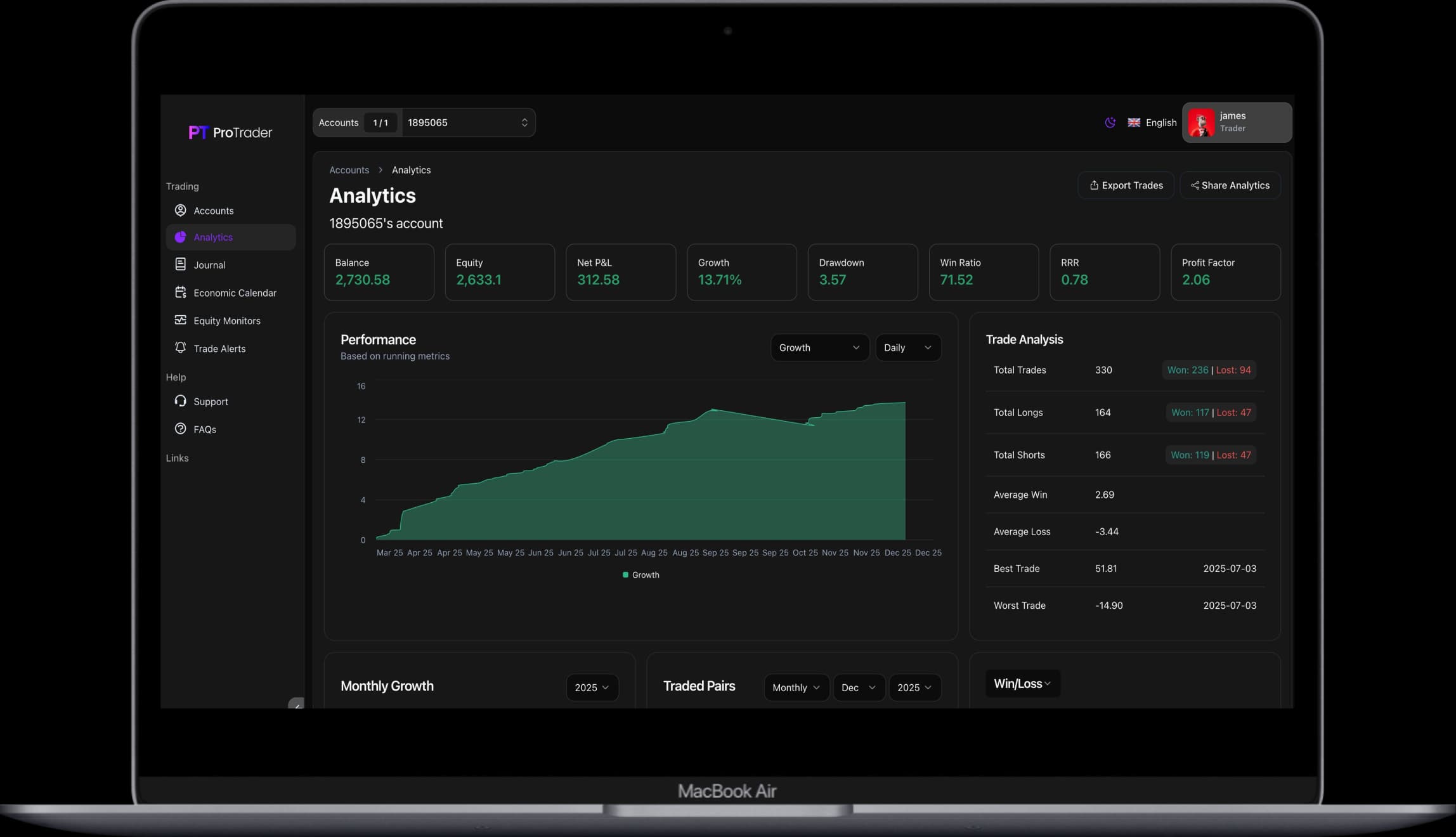
Task: Click the Support headset icon
Action: pyautogui.click(x=180, y=401)
